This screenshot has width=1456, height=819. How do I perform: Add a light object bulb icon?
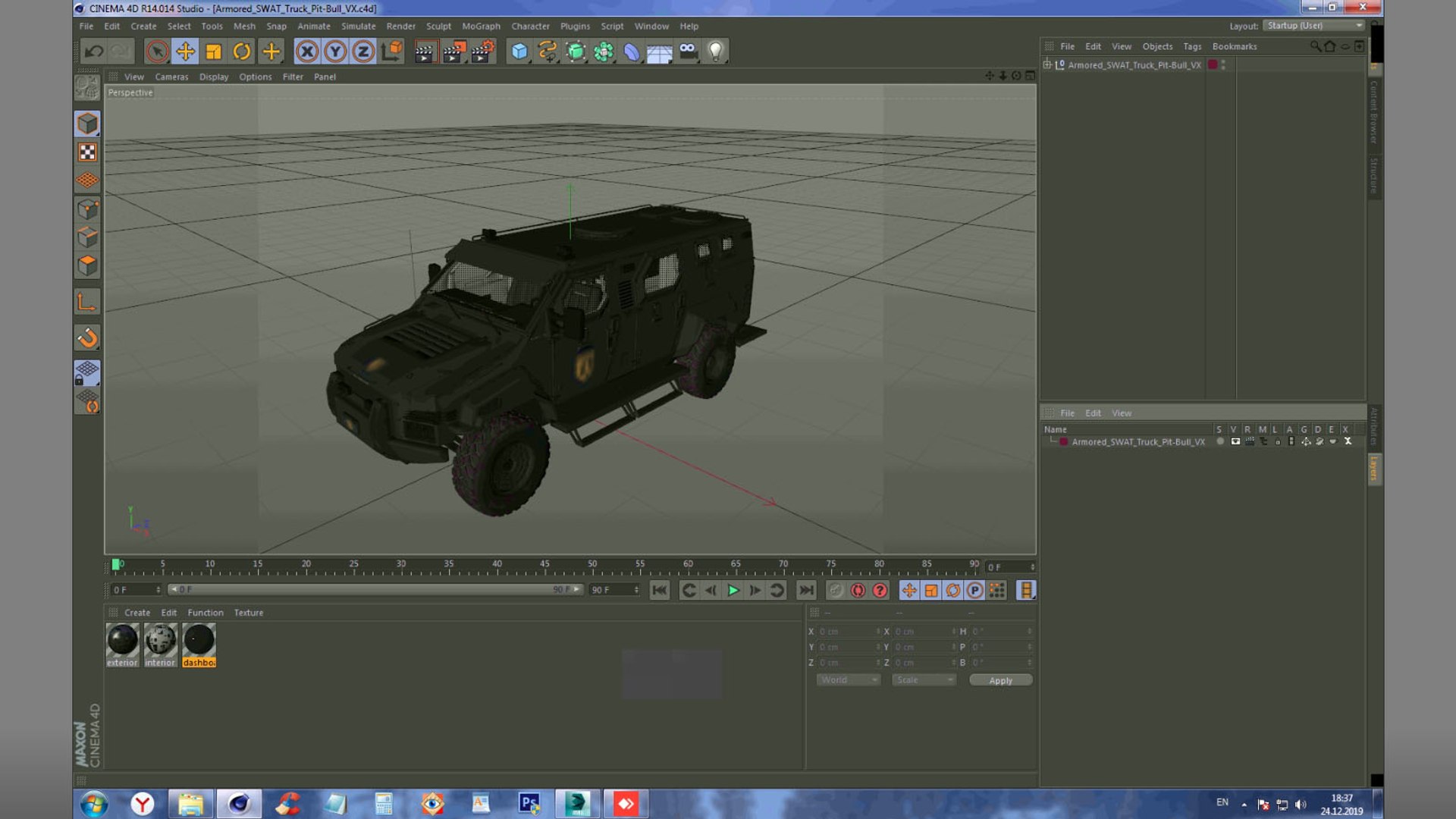coord(716,52)
